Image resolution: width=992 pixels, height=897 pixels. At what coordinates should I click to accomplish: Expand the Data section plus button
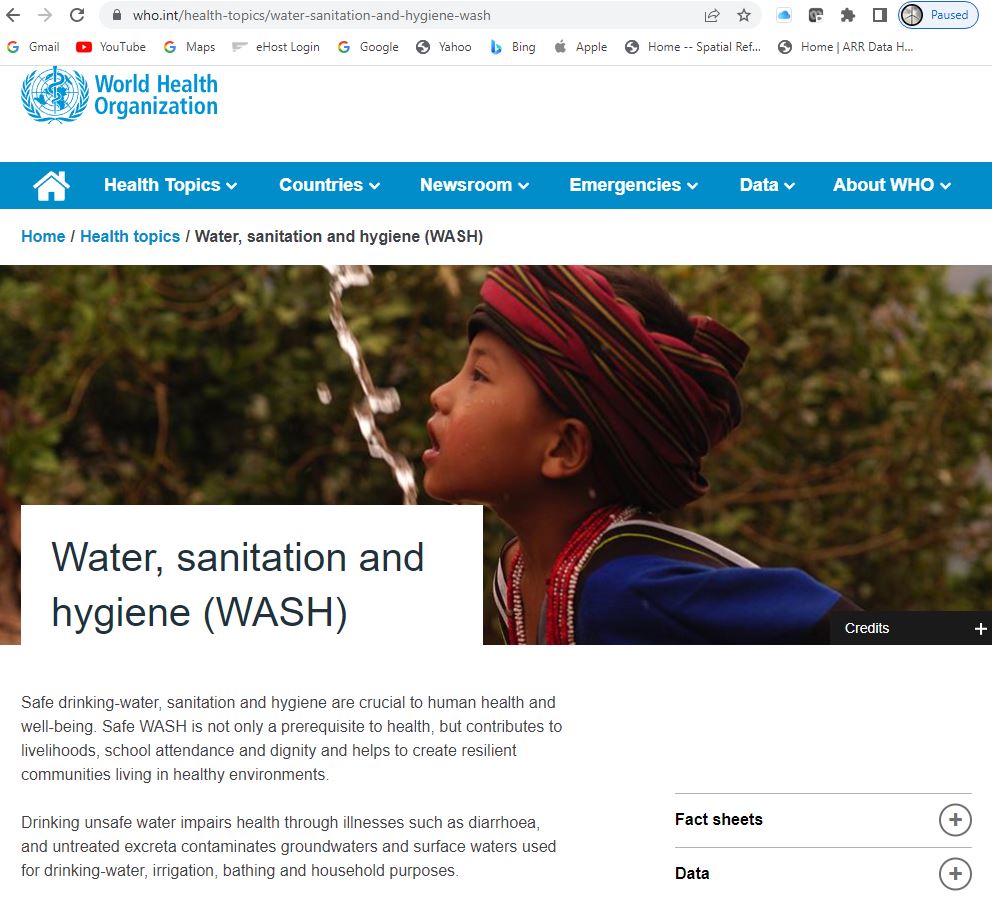pos(955,874)
